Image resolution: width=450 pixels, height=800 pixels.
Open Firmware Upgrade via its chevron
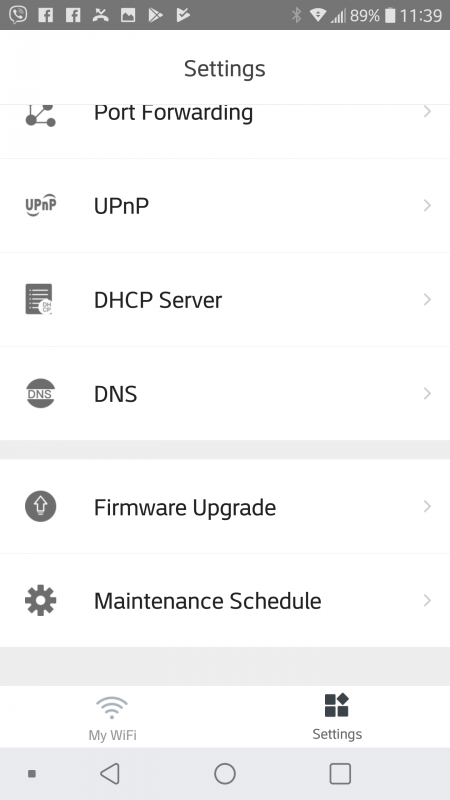427,506
